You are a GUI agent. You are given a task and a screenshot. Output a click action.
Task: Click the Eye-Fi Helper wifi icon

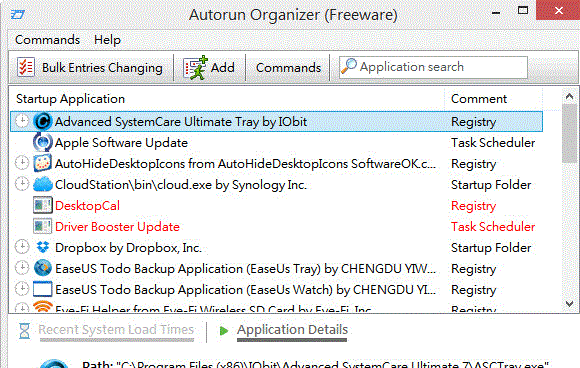pyautogui.click(x=43, y=307)
